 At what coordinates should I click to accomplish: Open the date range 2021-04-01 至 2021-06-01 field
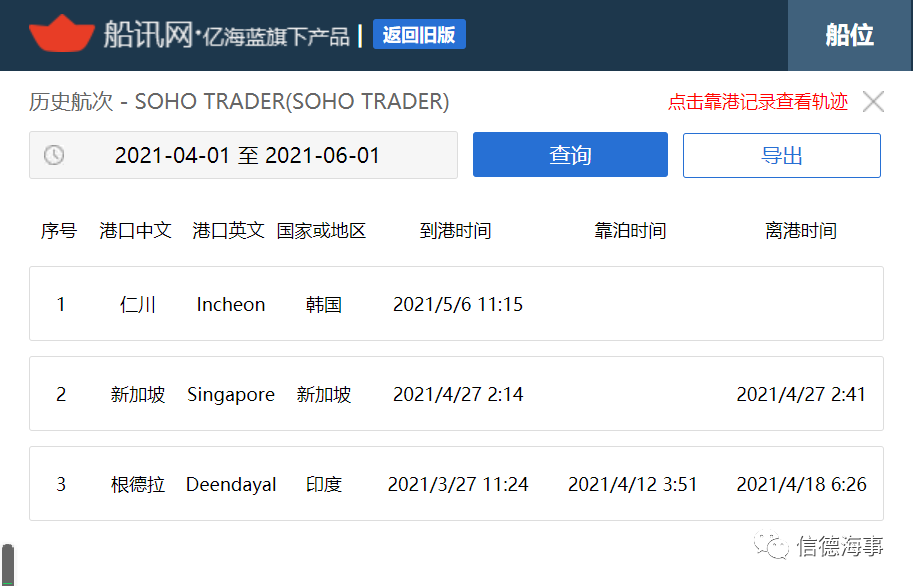243,155
